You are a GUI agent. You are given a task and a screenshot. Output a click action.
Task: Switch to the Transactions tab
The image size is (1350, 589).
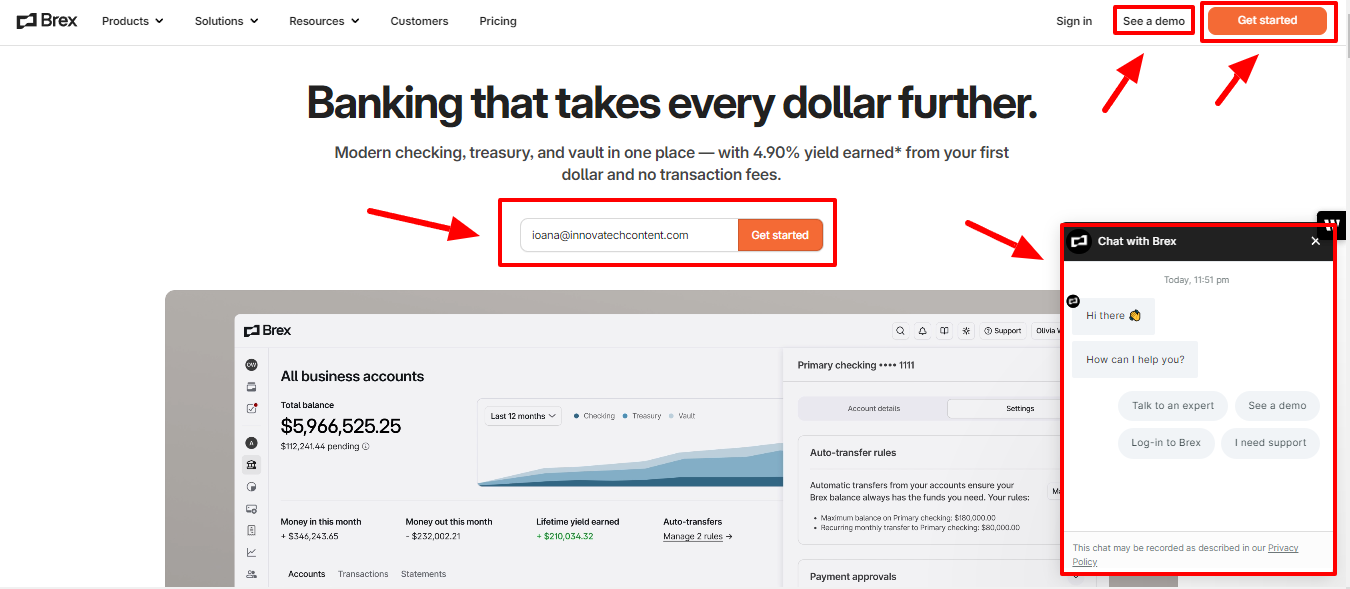[x=363, y=574]
